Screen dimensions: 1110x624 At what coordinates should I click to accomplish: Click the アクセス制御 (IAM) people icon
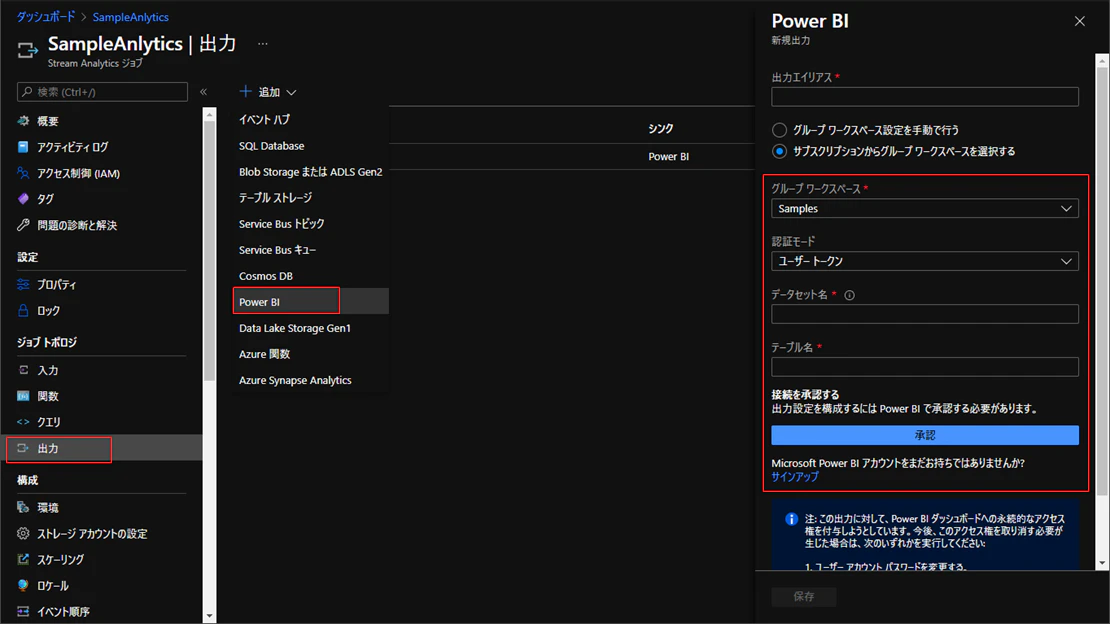(23, 173)
